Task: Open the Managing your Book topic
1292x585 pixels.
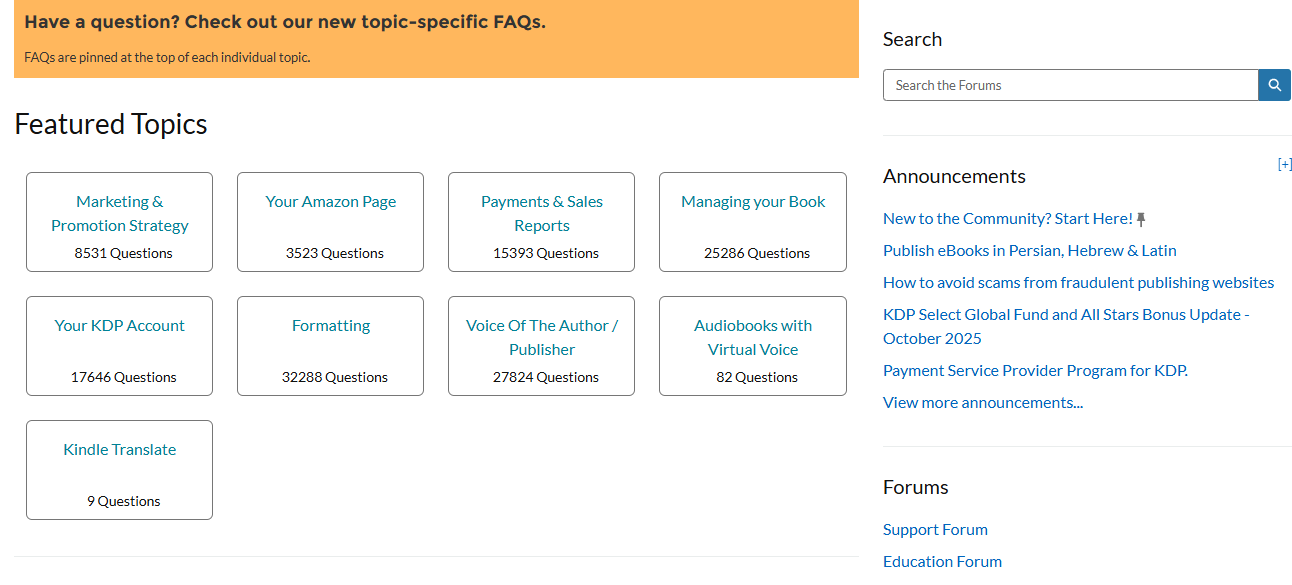Action: tap(752, 201)
